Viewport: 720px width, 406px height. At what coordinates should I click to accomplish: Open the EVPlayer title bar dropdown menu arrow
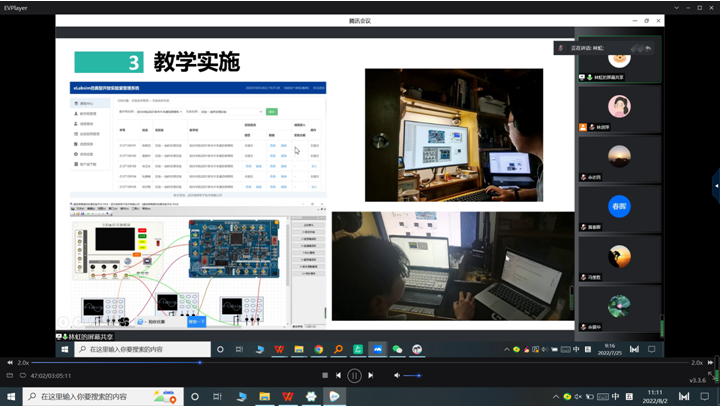[x=676, y=8]
